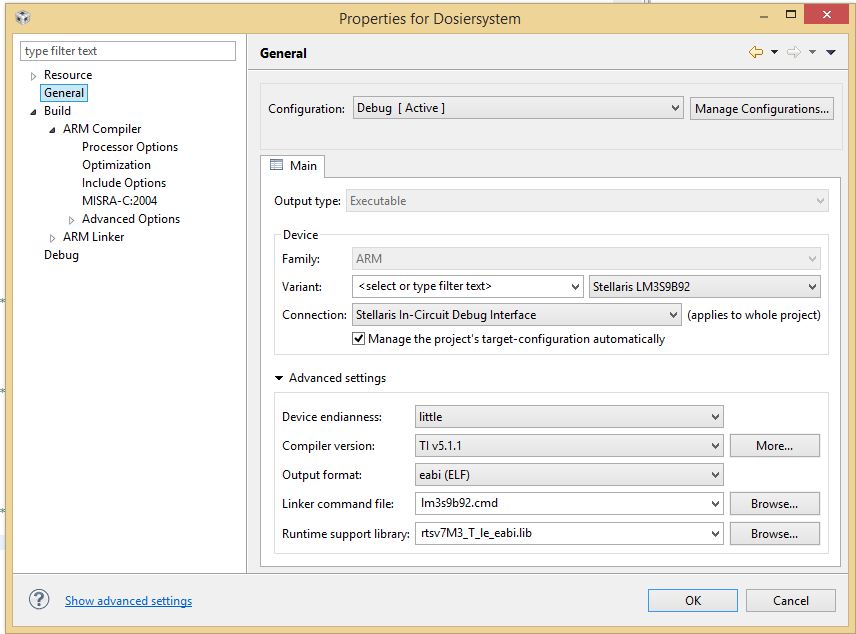The image size is (856, 634).
Task: Select the Debug tree item
Action: [61, 255]
